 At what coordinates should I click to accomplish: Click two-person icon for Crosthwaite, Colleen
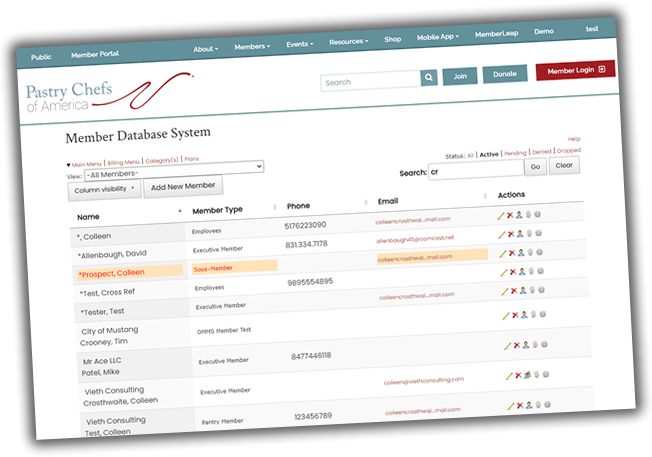[x=528, y=375]
